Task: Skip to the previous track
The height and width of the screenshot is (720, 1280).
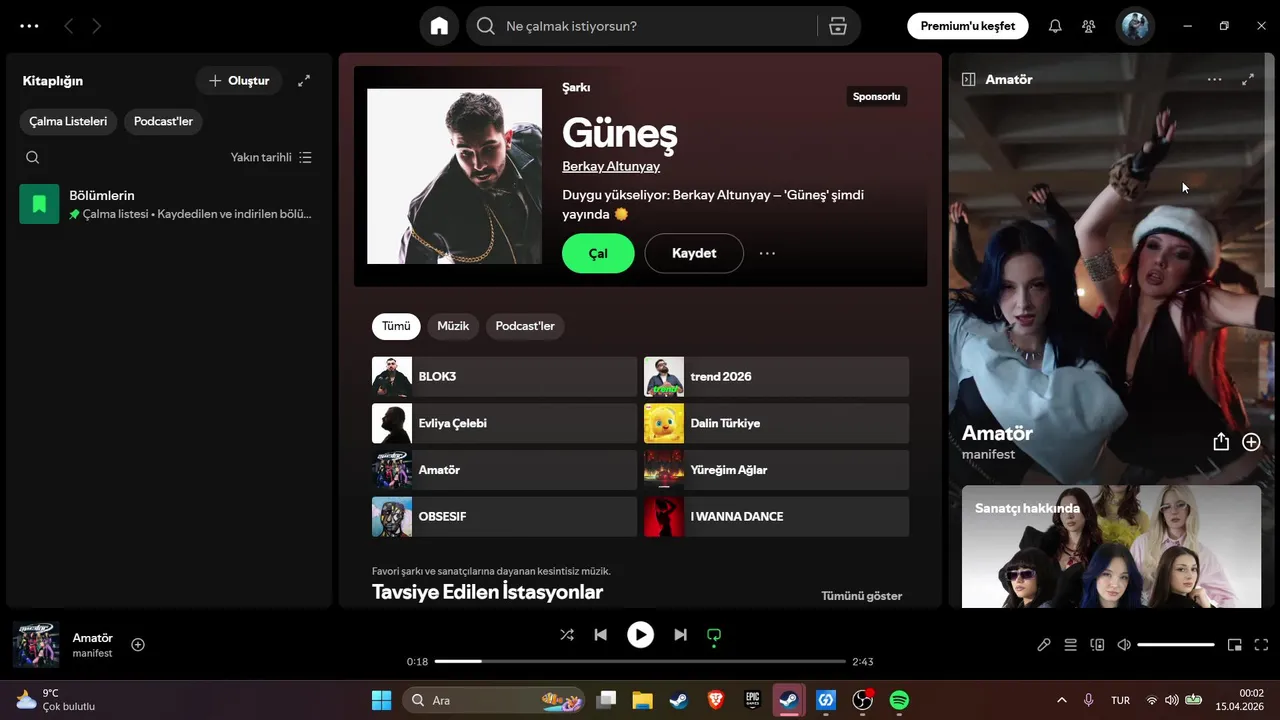Action: pos(600,635)
